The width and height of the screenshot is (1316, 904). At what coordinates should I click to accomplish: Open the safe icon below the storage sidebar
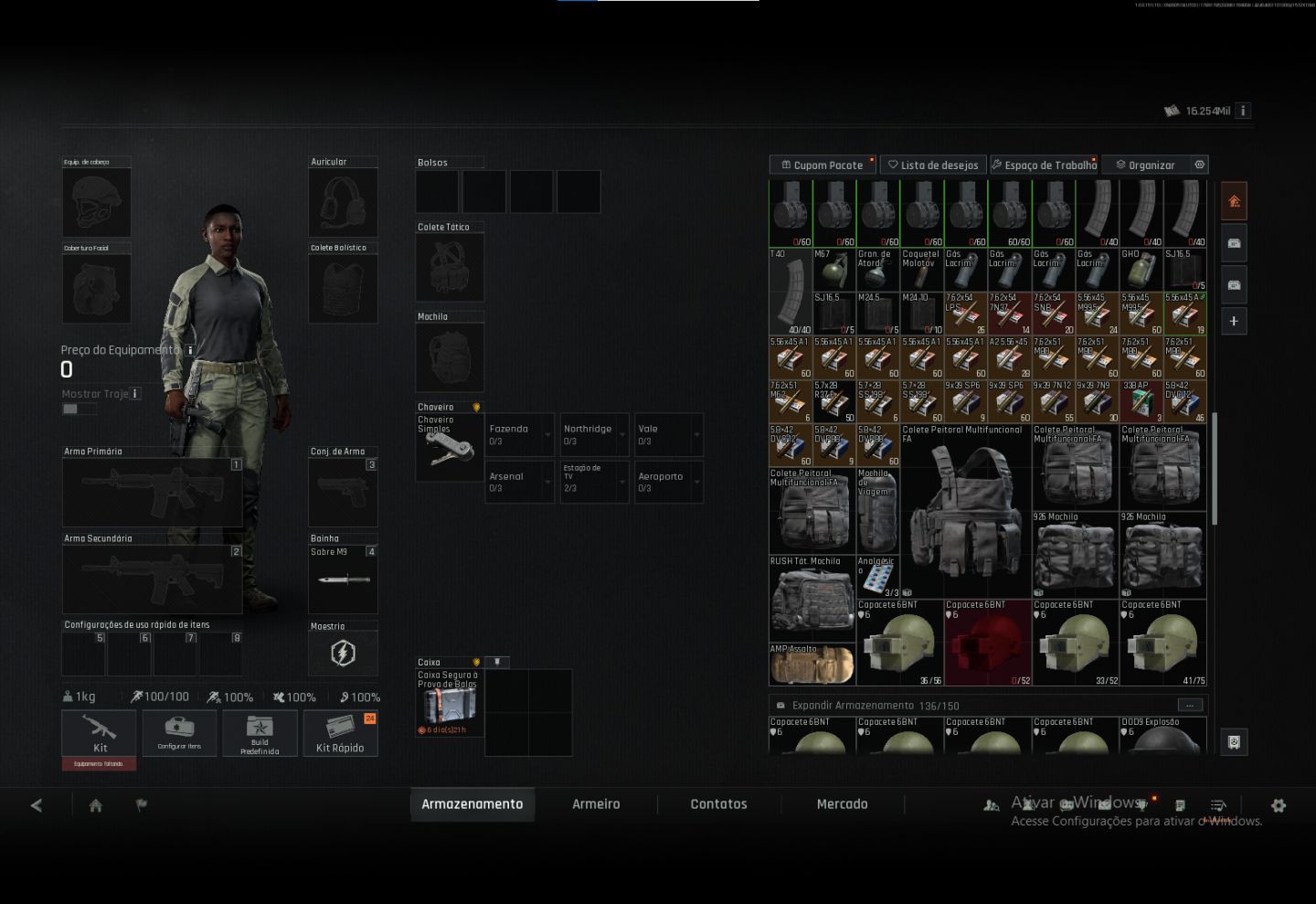1234,741
